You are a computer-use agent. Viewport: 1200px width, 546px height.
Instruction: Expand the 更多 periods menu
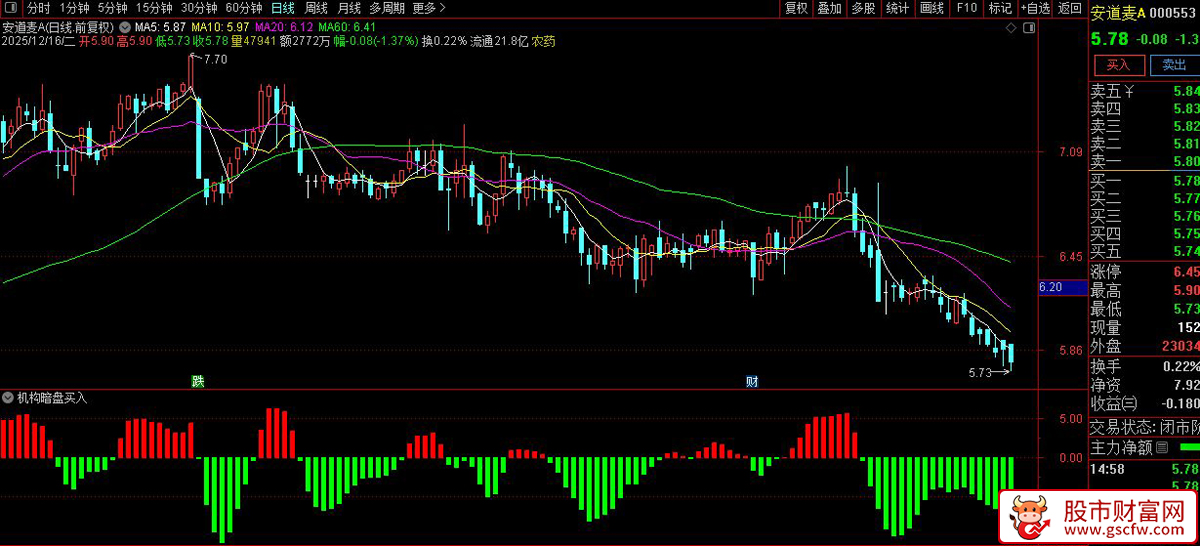429,9
